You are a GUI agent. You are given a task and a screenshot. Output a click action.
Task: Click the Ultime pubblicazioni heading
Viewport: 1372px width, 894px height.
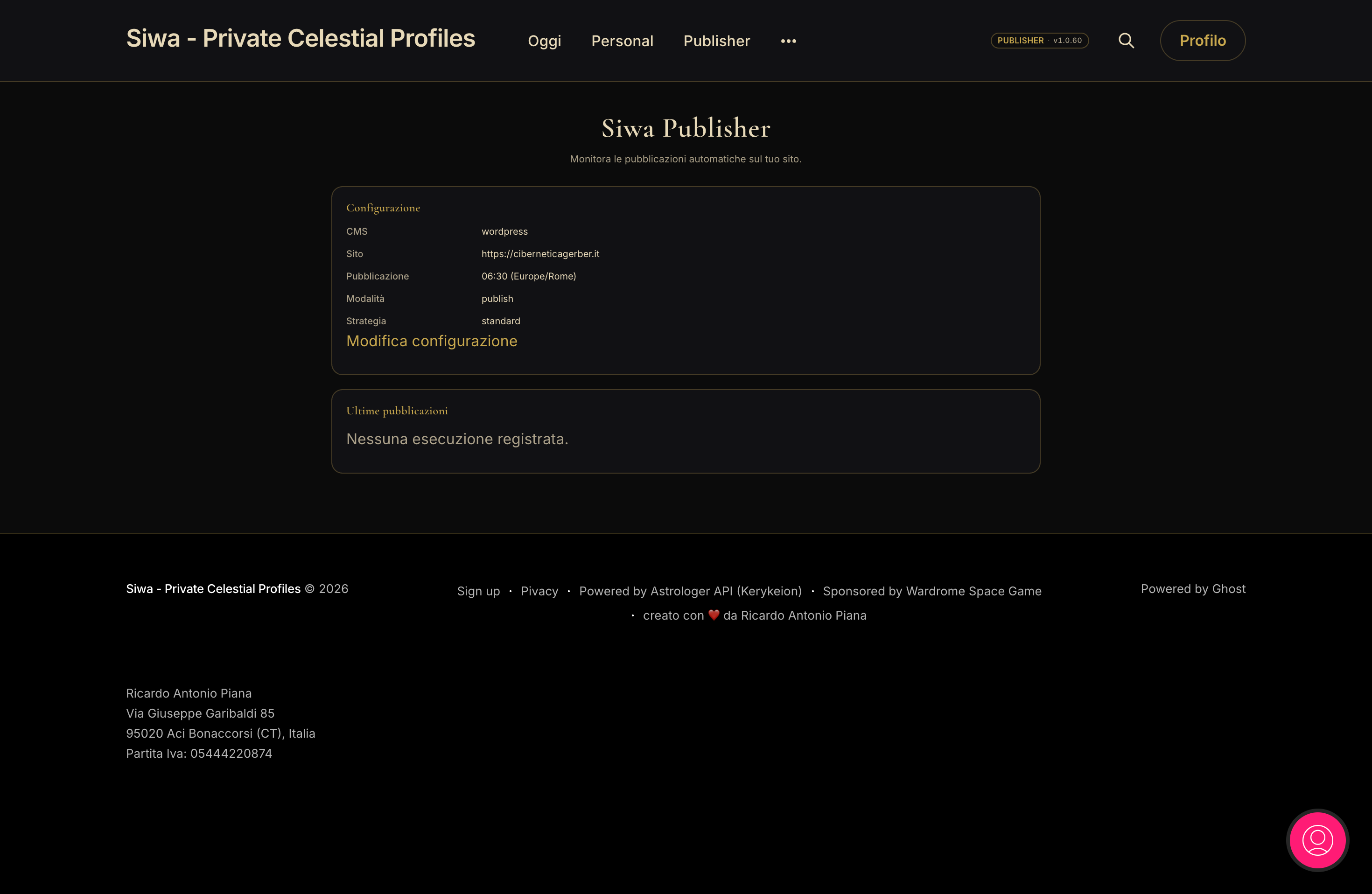point(397,411)
